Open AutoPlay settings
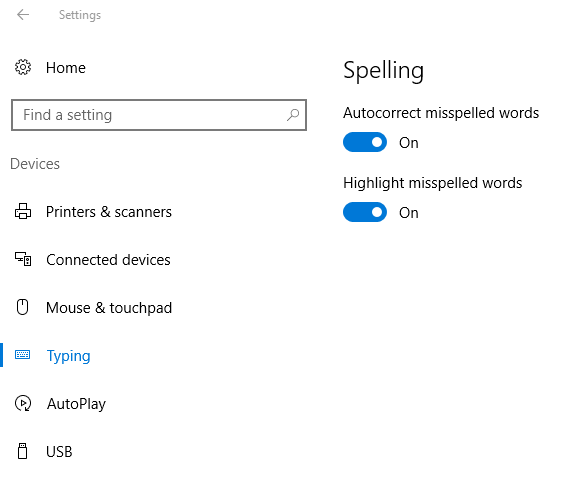Screen dimensions: 571x484 (x=76, y=404)
